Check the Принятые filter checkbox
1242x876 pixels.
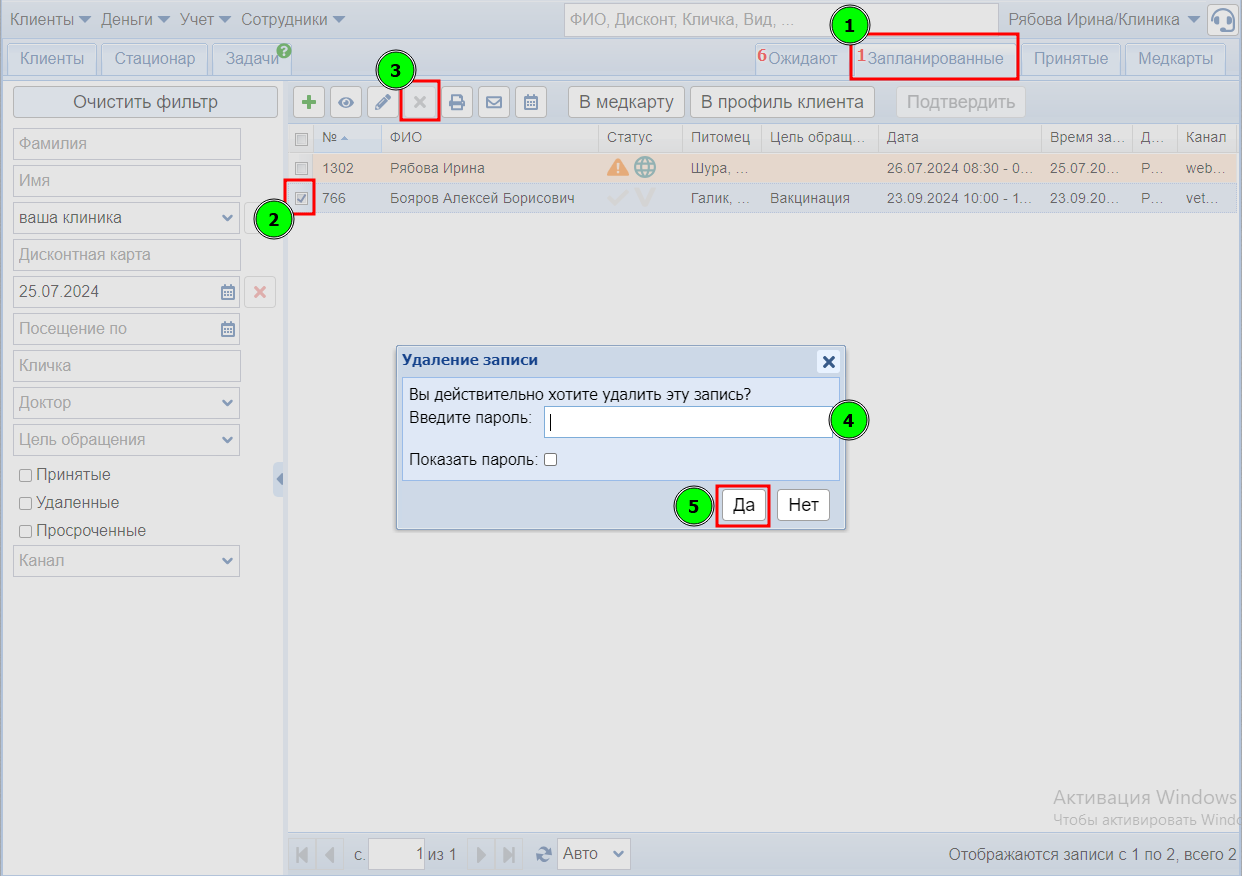[26, 475]
